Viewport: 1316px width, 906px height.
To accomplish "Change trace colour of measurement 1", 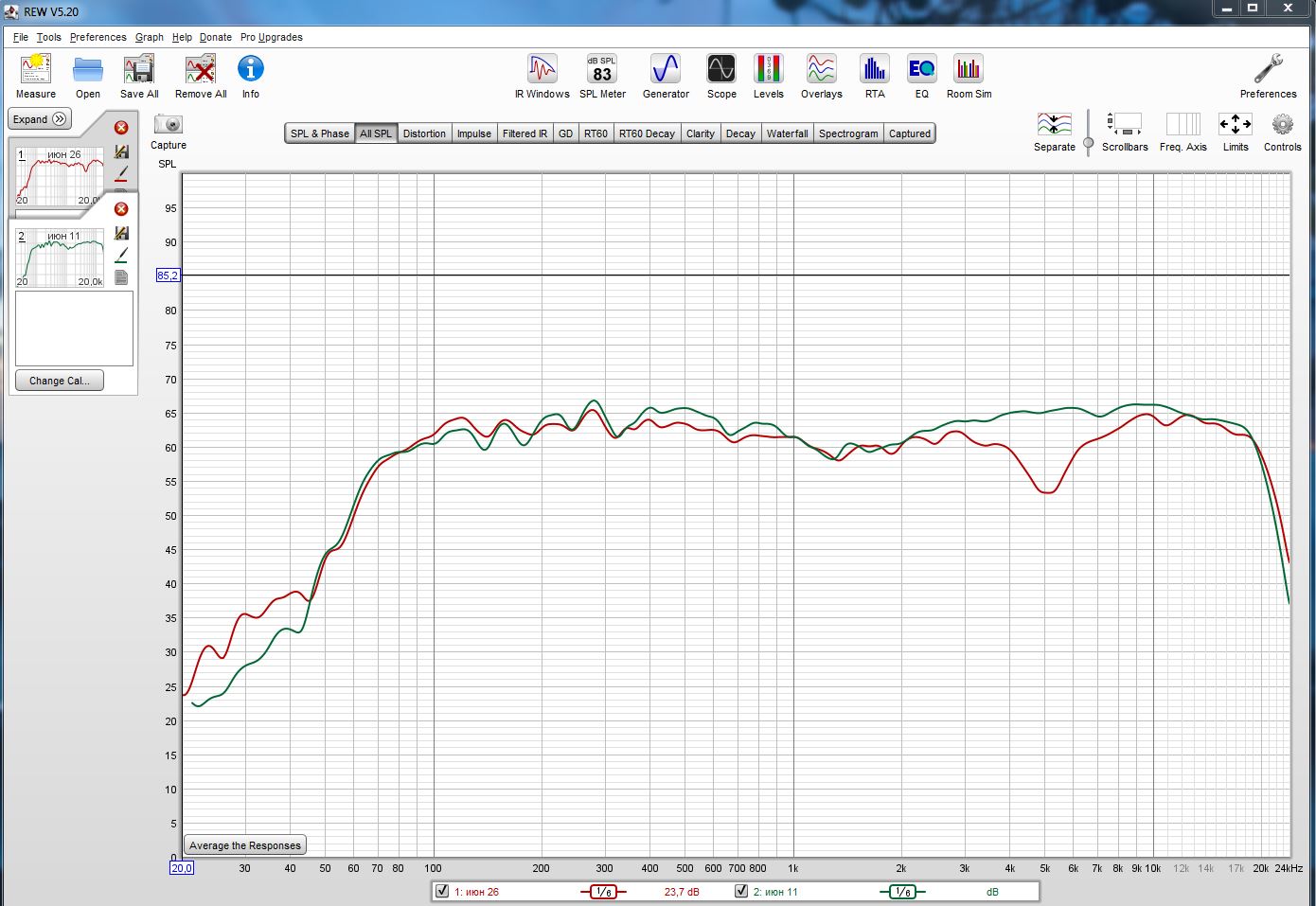I will [121, 174].
